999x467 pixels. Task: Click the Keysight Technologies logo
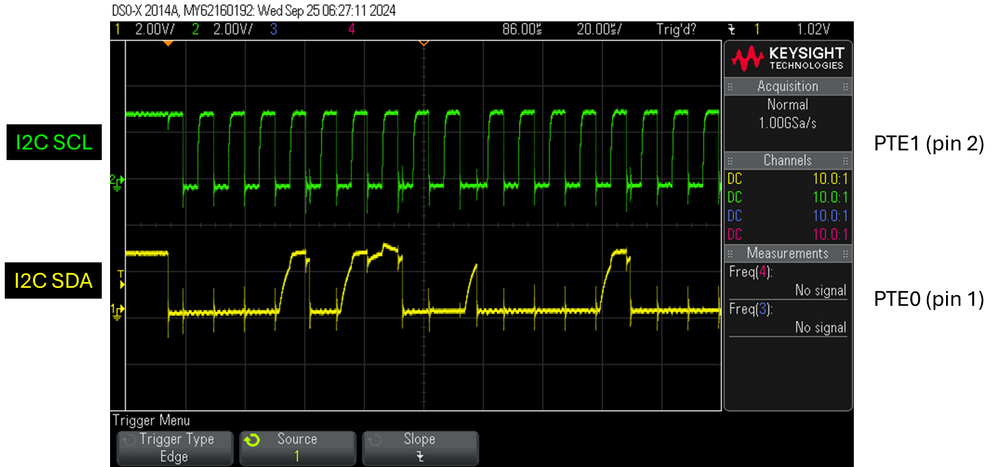point(787,59)
